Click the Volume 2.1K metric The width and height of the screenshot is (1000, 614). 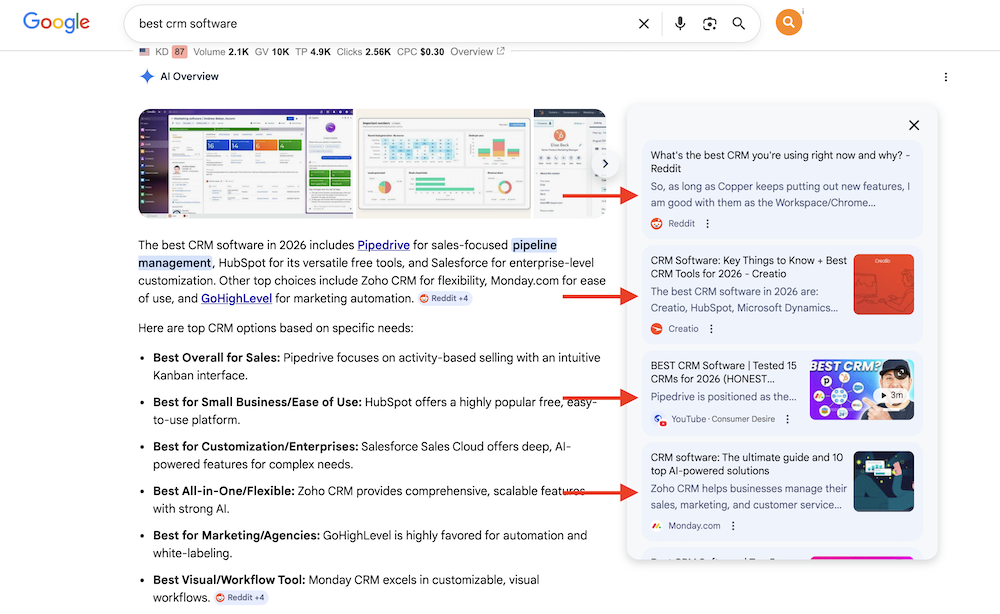pos(221,52)
